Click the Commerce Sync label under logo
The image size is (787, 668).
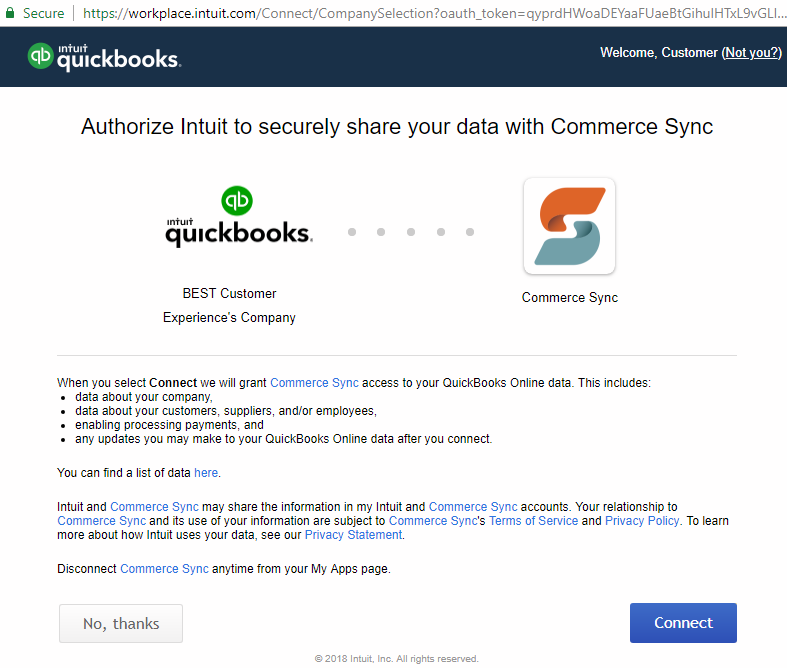point(570,298)
